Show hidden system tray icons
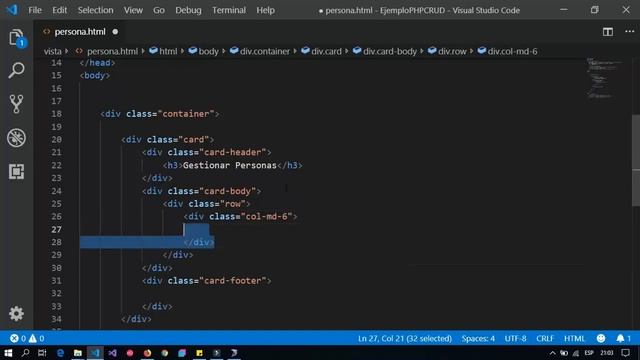 (x=552, y=353)
